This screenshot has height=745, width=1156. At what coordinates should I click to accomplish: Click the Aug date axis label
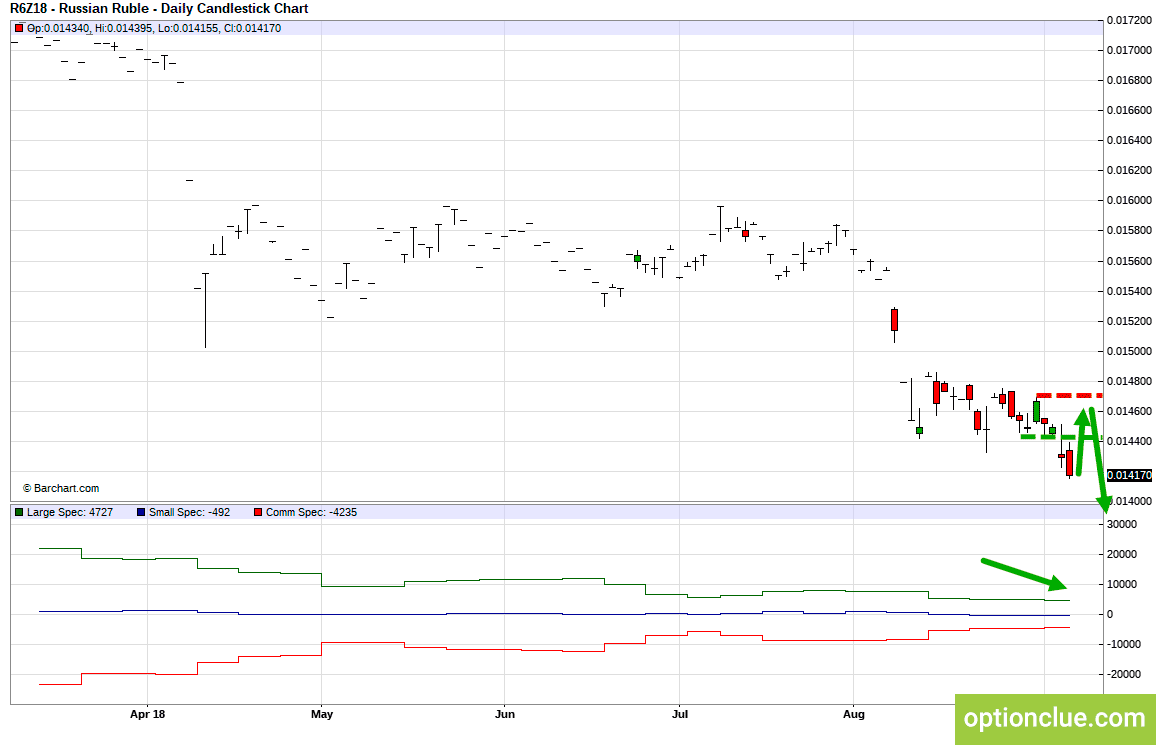click(x=854, y=714)
